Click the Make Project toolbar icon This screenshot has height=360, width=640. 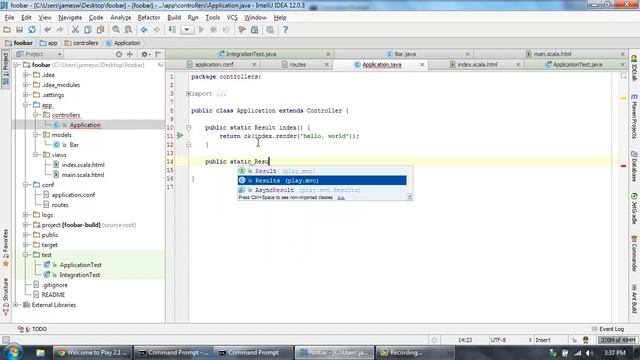pos(172,30)
